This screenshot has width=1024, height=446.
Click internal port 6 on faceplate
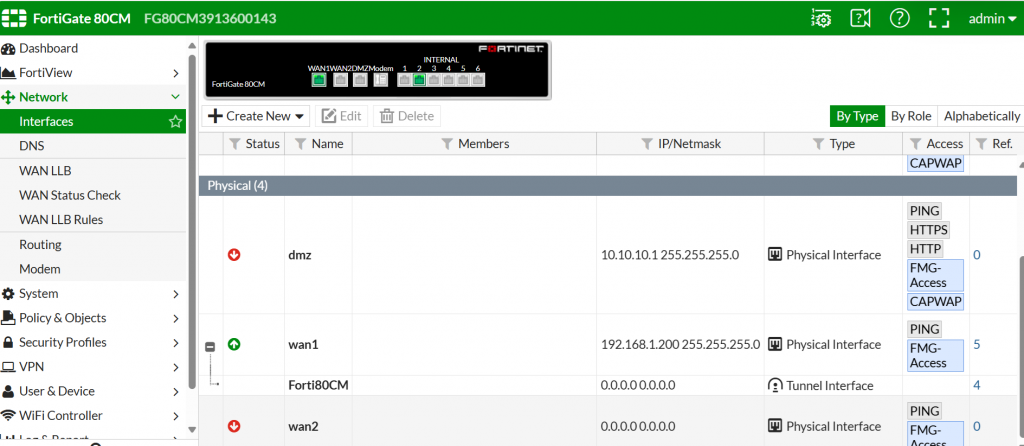pos(478,80)
